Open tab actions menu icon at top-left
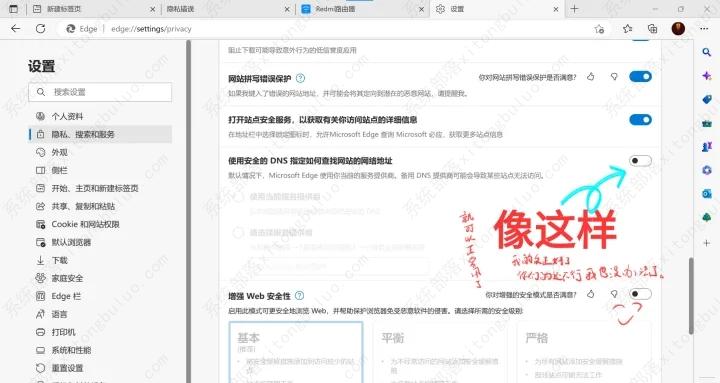The height and width of the screenshot is (383, 720). (x=13, y=9)
